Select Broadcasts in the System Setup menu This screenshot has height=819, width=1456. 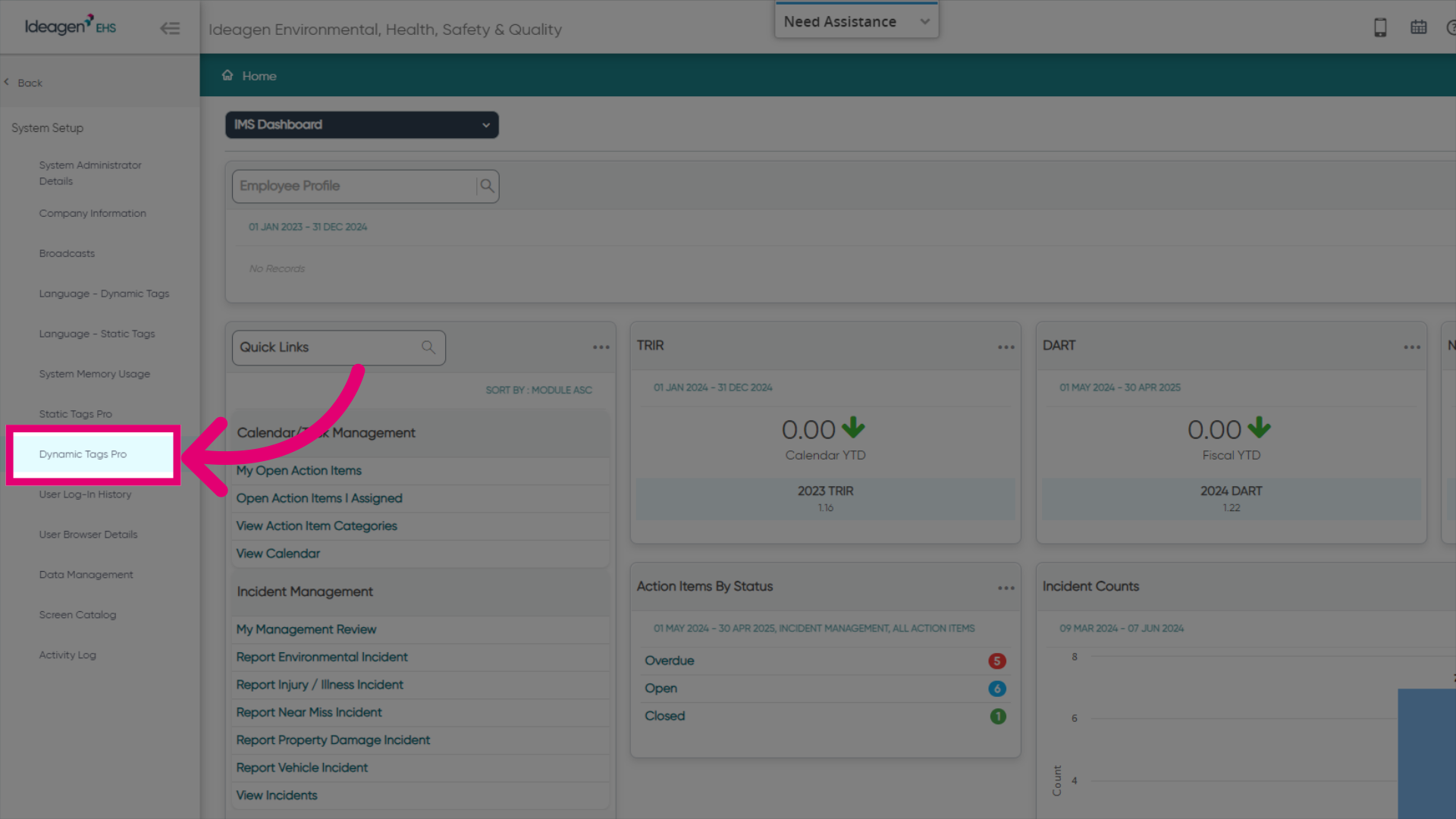pos(67,254)
